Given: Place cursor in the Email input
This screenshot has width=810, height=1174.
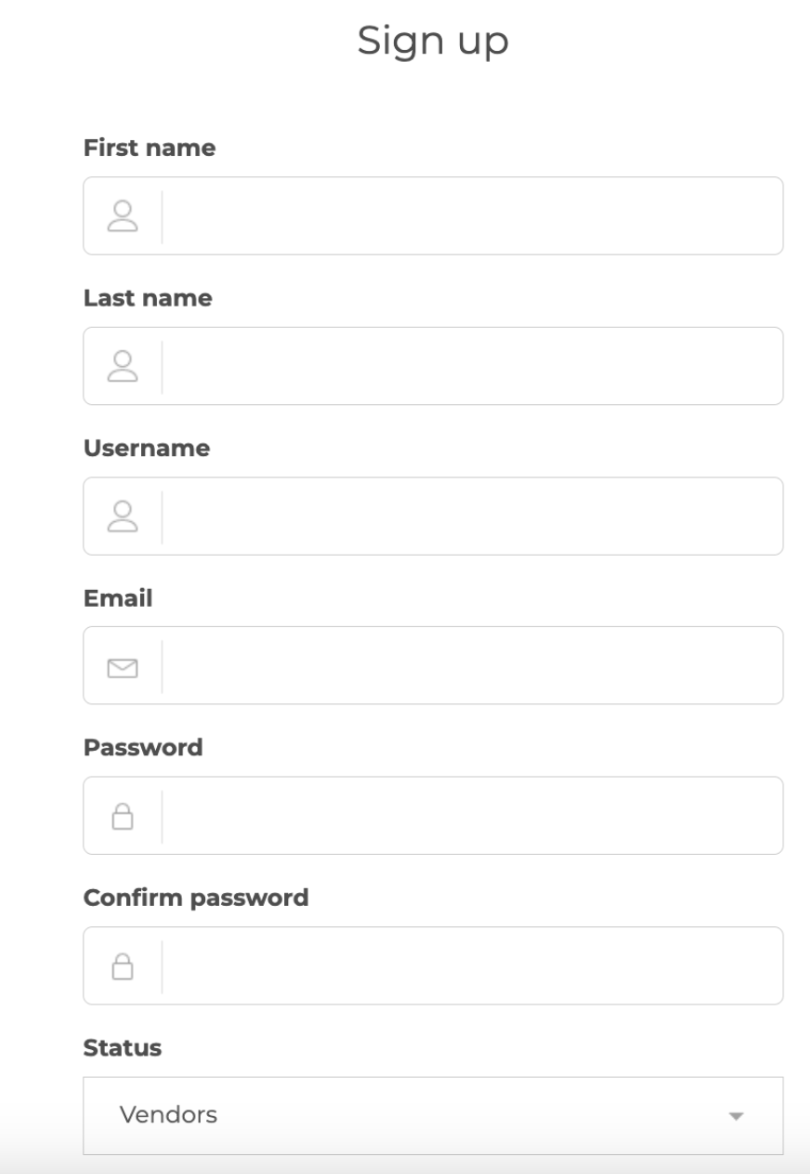Looking at the screenshot, I should tap(433, 666).
